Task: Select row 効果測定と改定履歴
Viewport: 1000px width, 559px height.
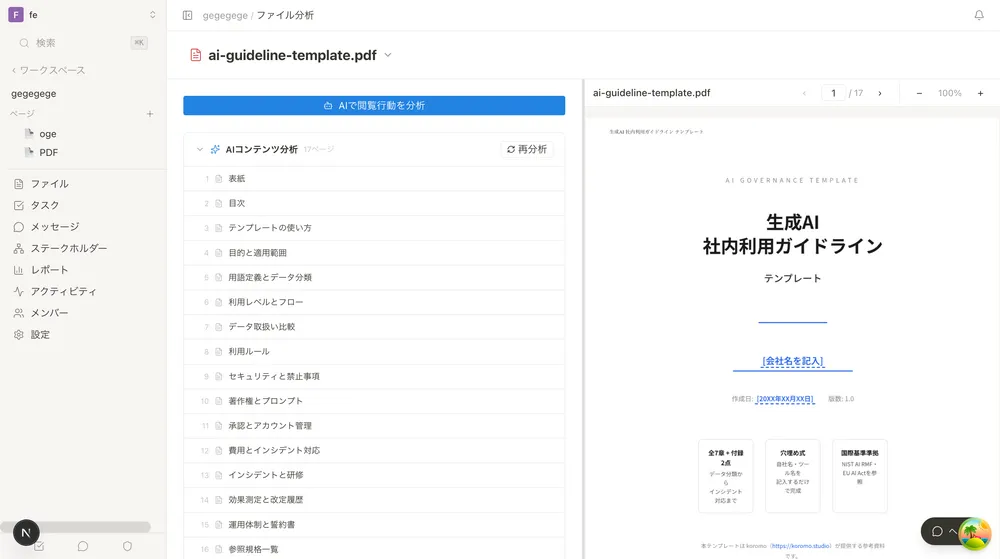Action: 374,500
